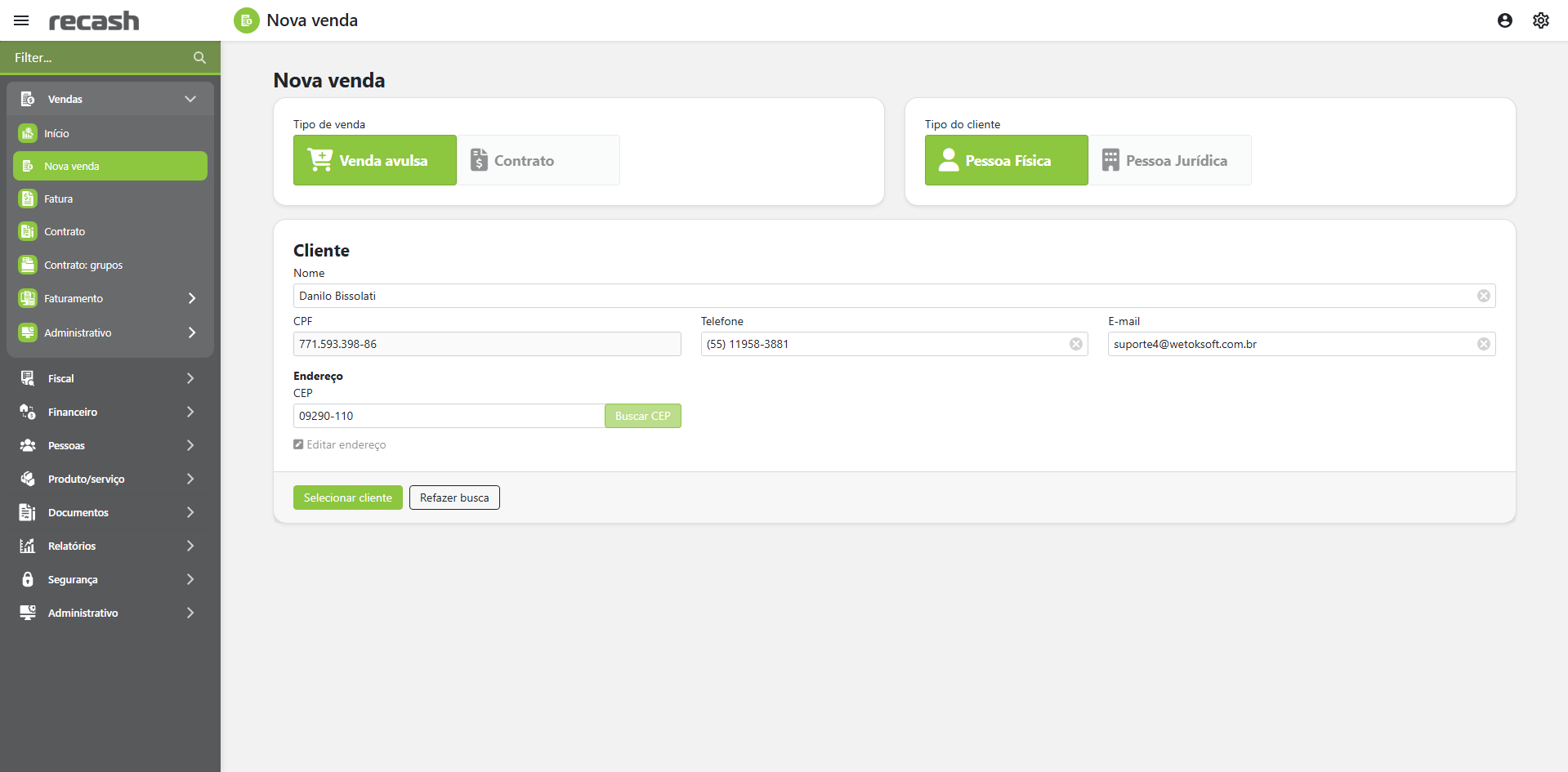Screen dimensions: 1568x772
Task: Collapse the Vendas menu section
Action: click(x=190, y=99)
